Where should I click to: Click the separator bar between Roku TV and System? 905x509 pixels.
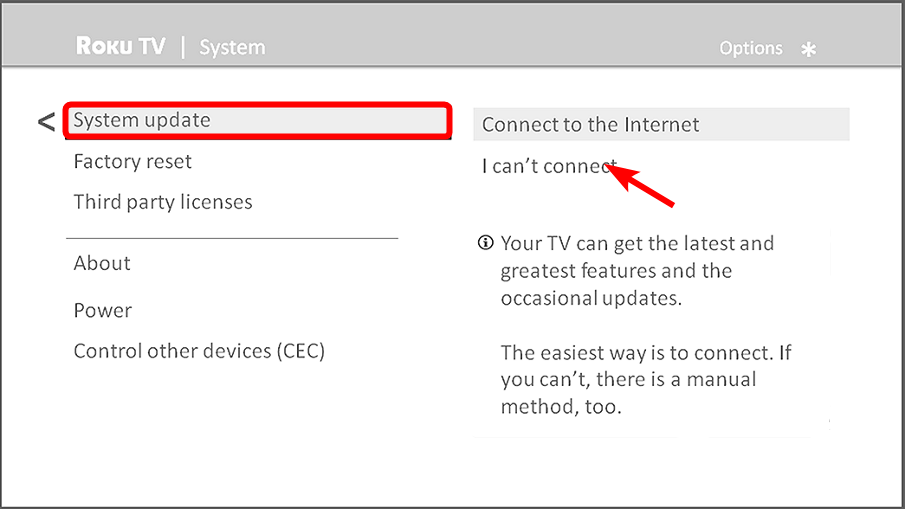[183, 47]
